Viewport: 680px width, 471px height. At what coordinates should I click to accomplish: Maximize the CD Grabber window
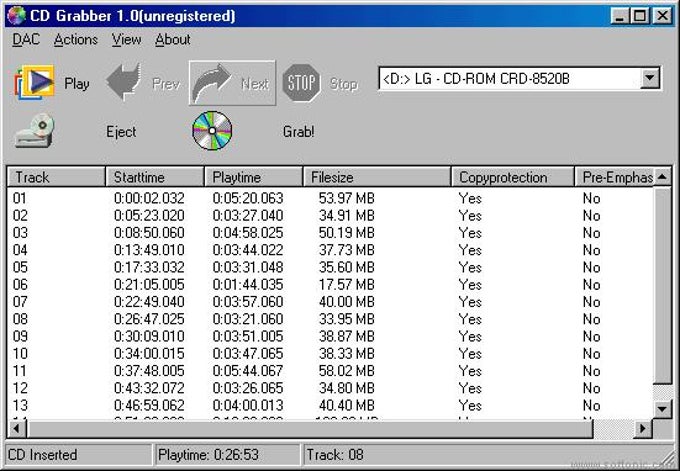(x=640, y=16)
